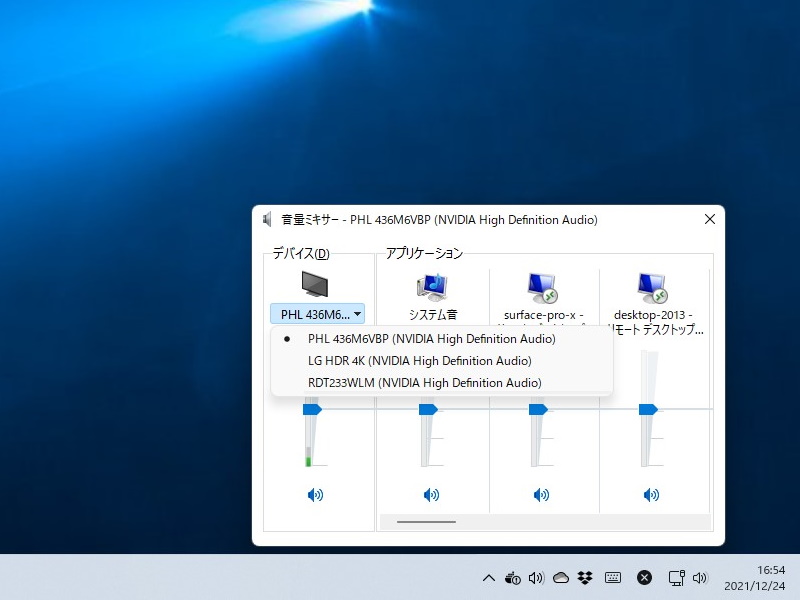Click the System Sounds (システム音) icon
Screen dimensions: 800x600
coord(432,287)
